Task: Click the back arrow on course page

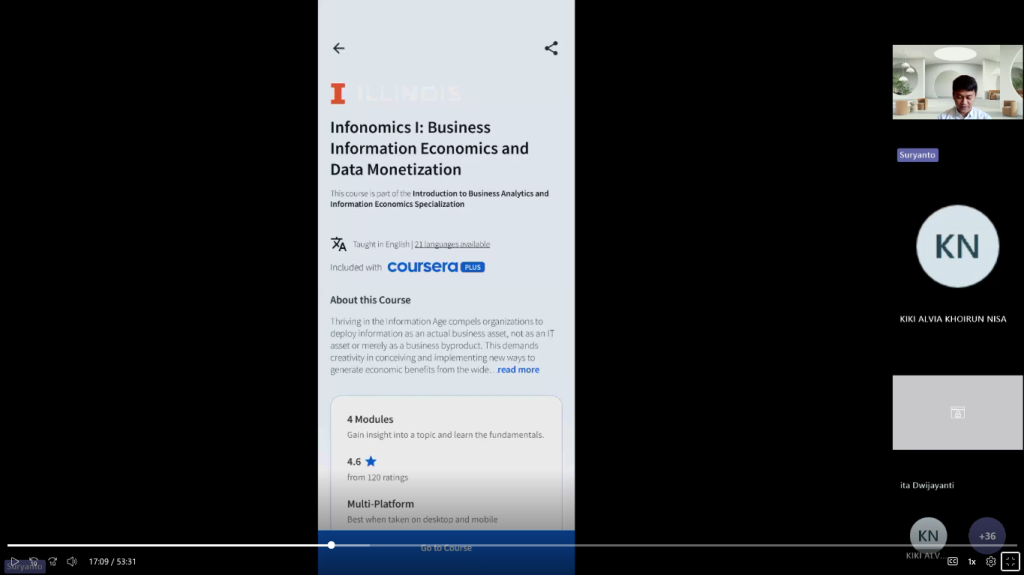Action: coord(338,48)
